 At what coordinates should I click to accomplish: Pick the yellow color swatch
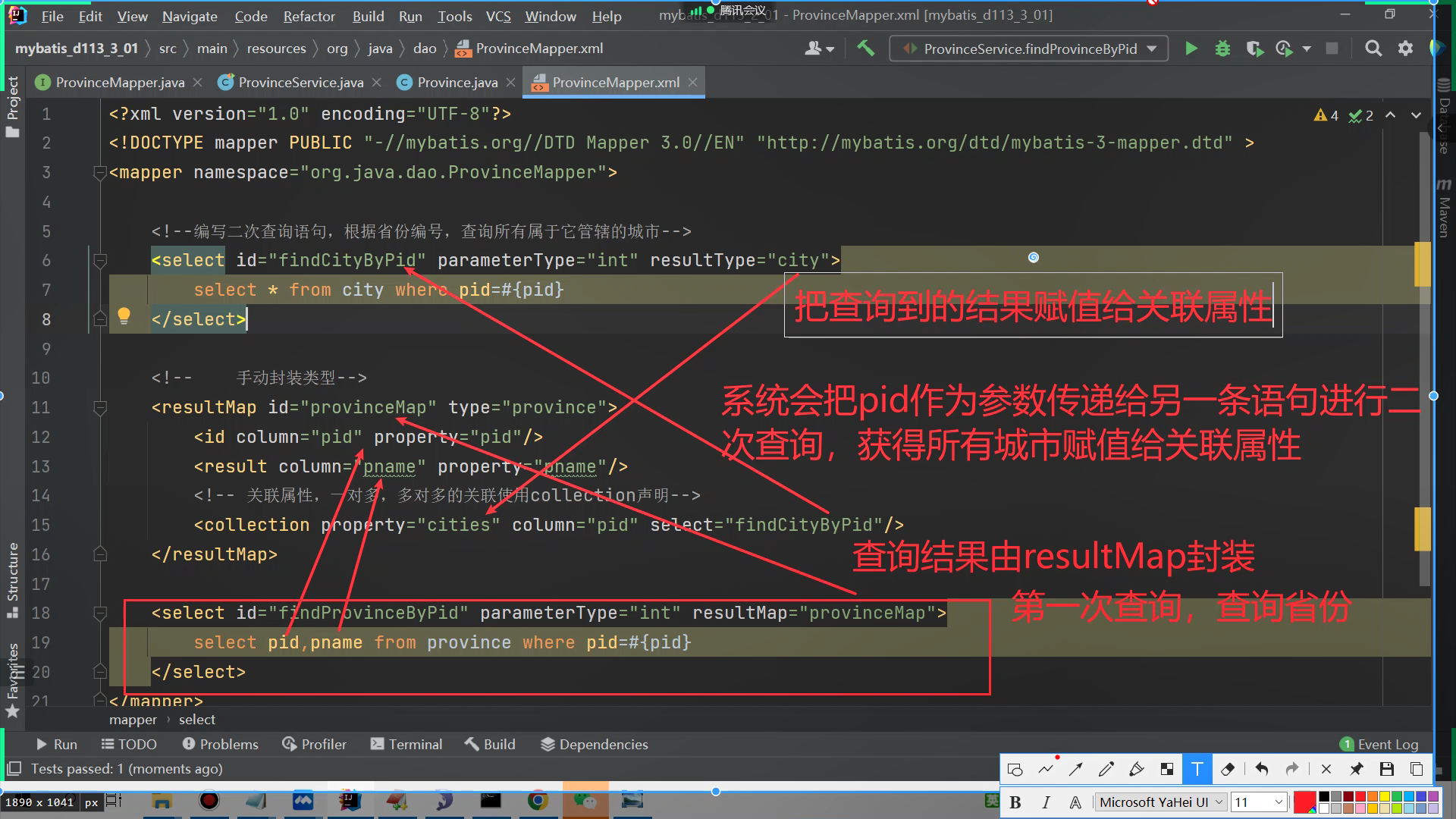pyautogui.click(x=1385, y=797)
